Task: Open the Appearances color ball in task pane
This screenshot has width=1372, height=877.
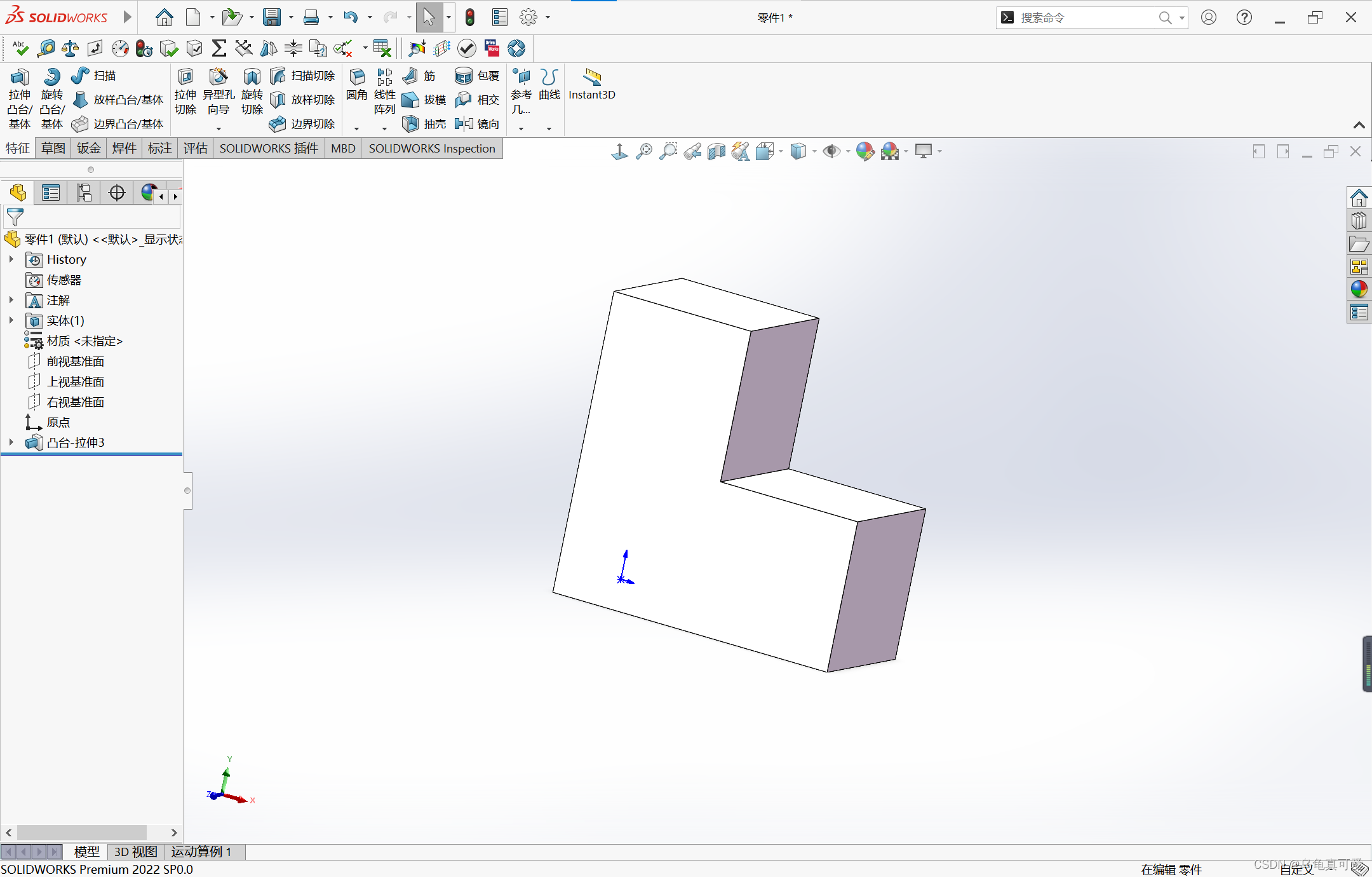Action: click(x=1359, y=289)
